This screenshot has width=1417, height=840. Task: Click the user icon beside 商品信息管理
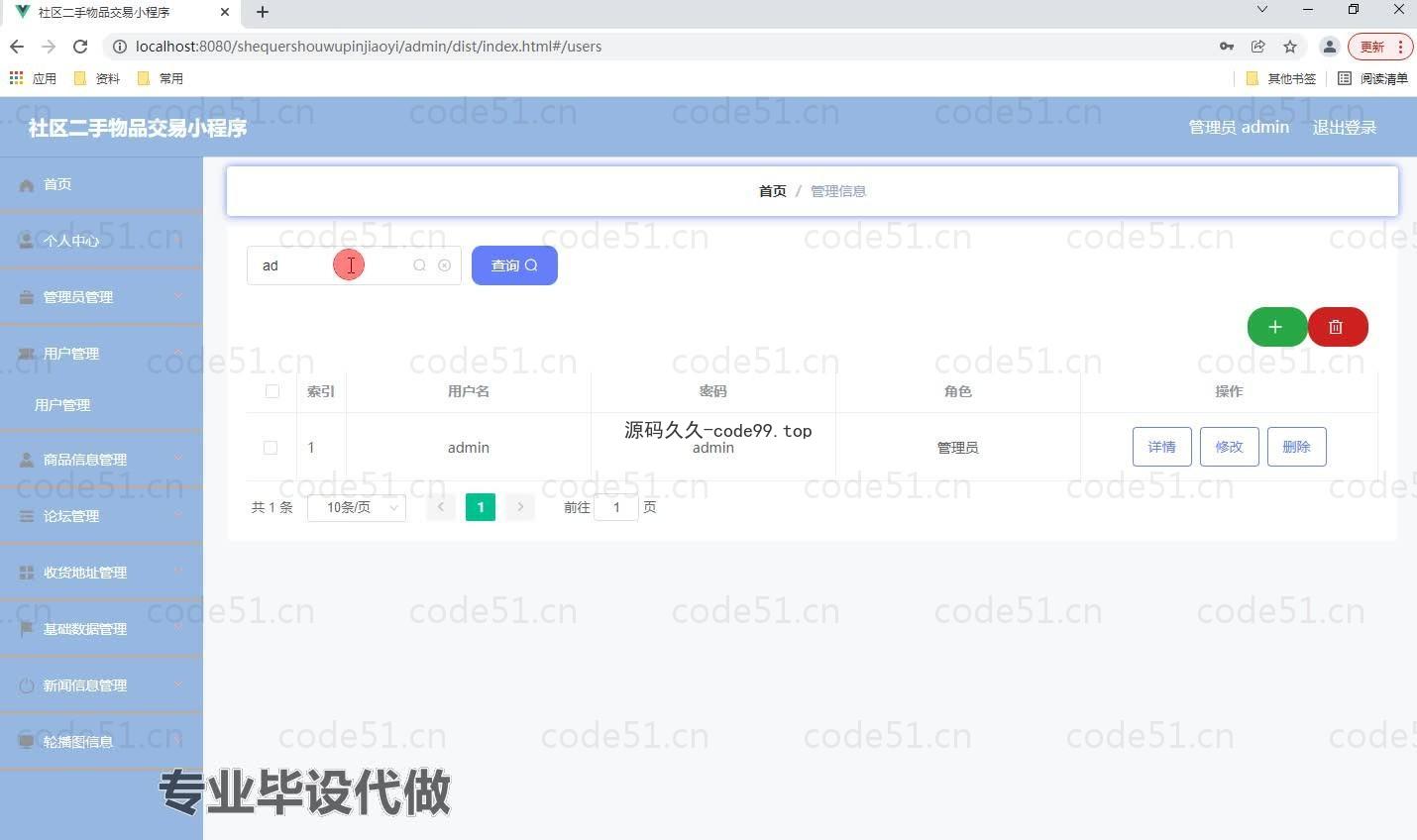point(27,460)
